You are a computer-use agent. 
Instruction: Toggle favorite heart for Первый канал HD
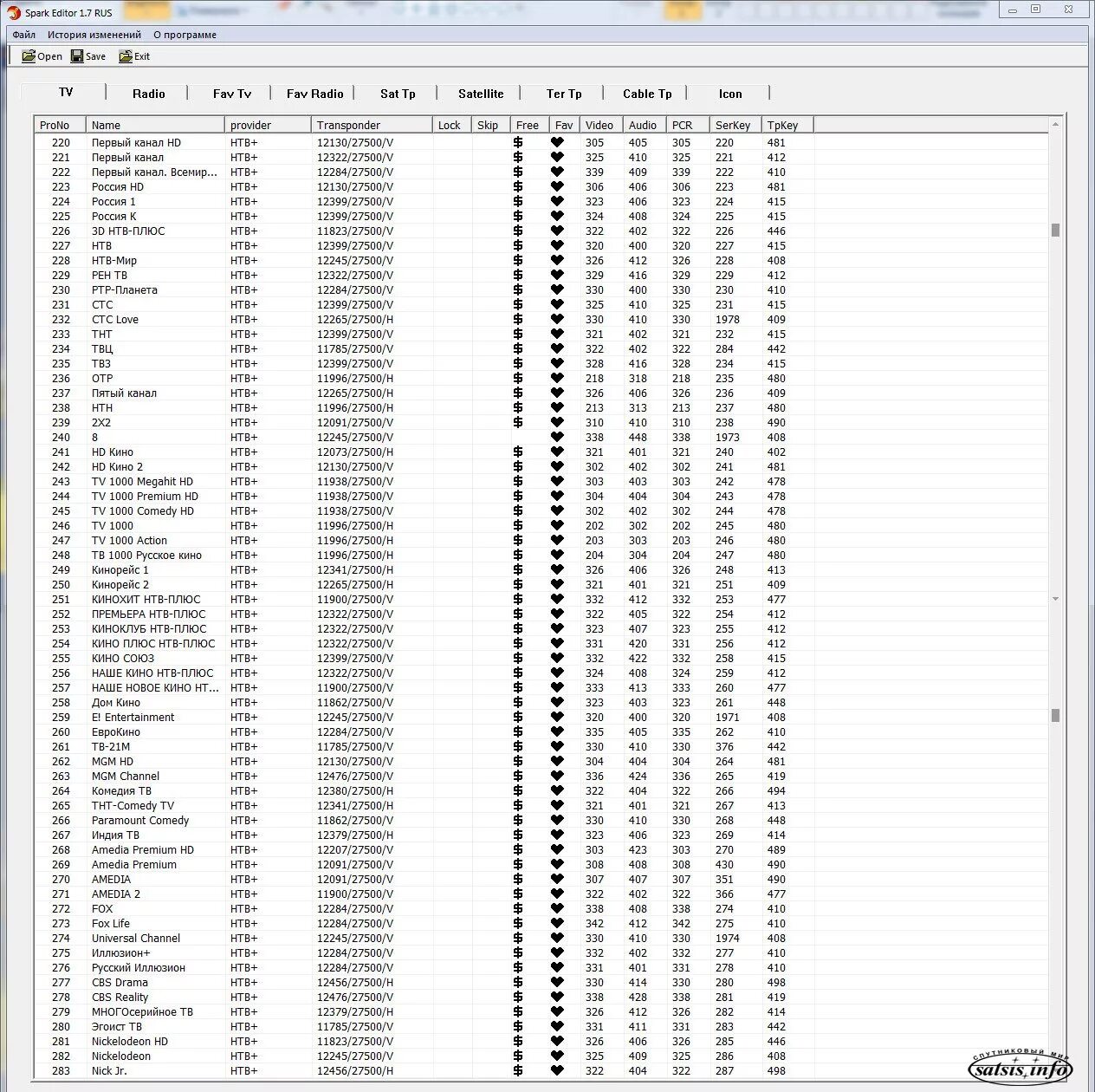557,142
